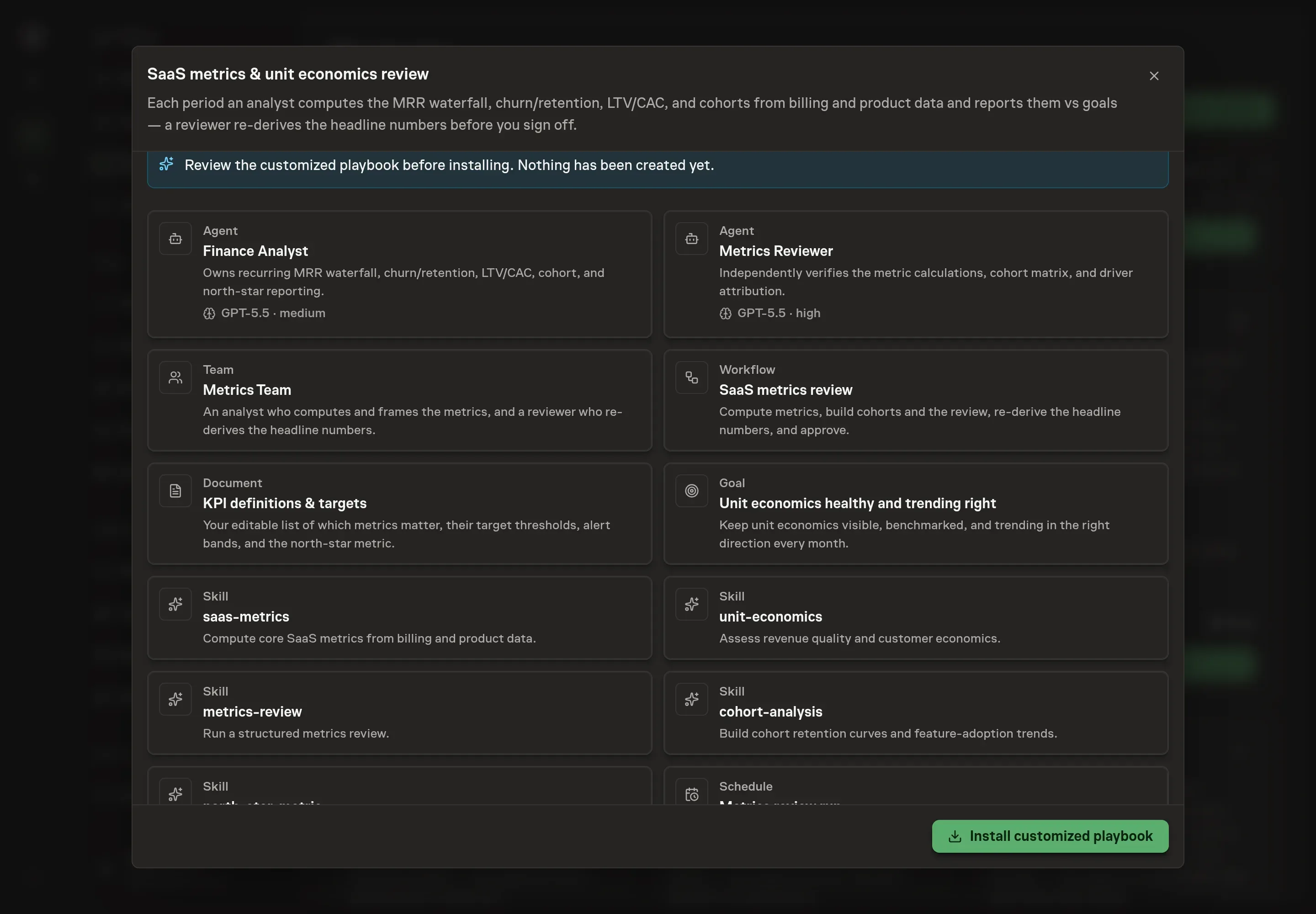Click the saas-metrics skill sparkle icon
This screenshot has height=914, width=1316.
[x=175, y=604]
